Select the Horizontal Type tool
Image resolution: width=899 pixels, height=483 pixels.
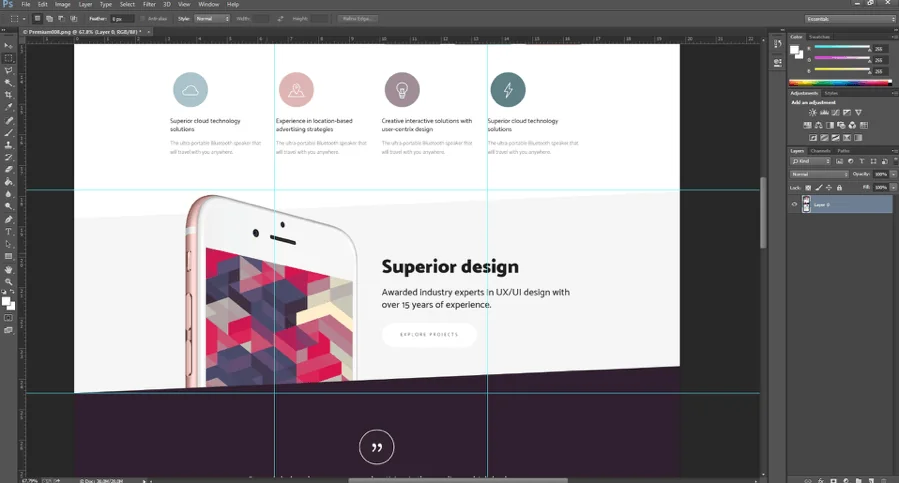point(9,232)
